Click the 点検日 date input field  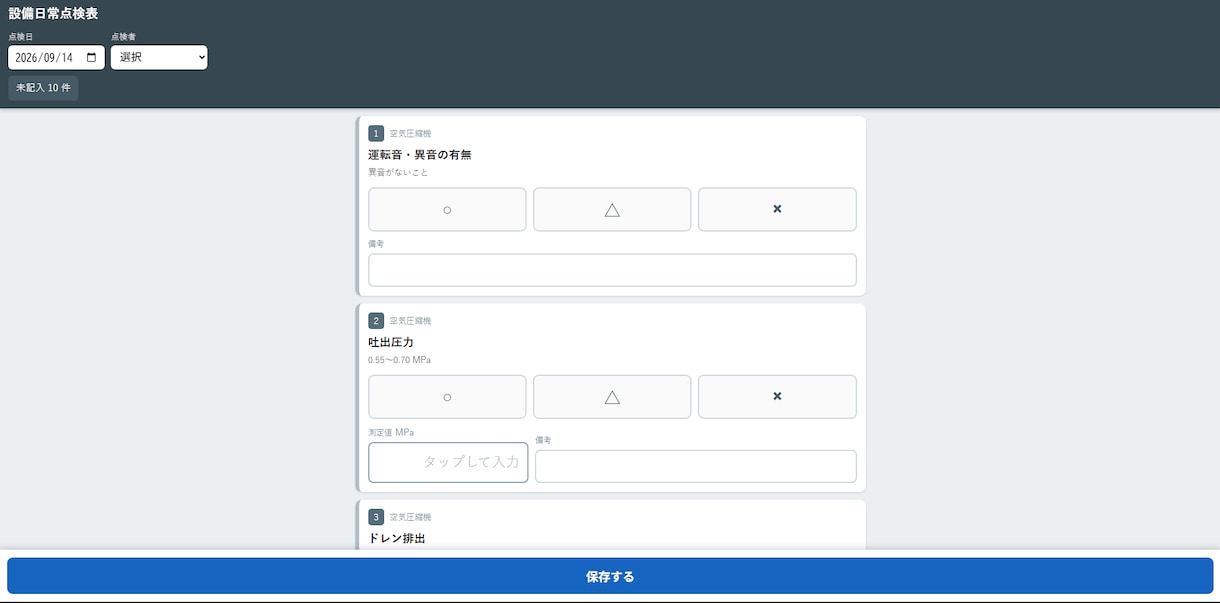click(x=56, y=58)
